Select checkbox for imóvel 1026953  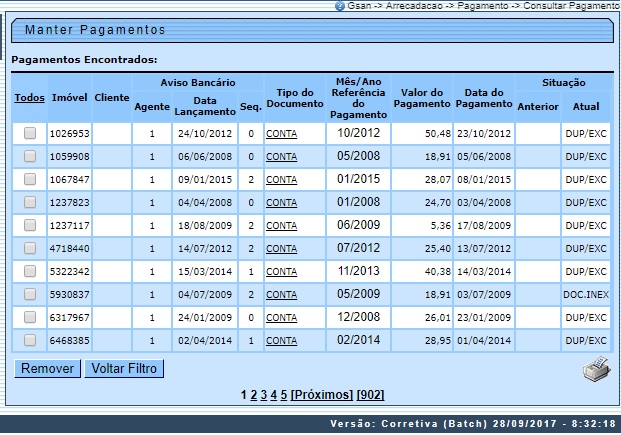(30, 133)
